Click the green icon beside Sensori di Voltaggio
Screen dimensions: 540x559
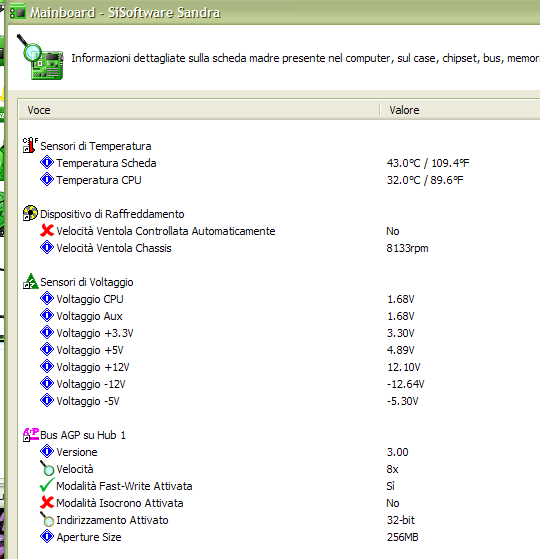pos(30,281)
